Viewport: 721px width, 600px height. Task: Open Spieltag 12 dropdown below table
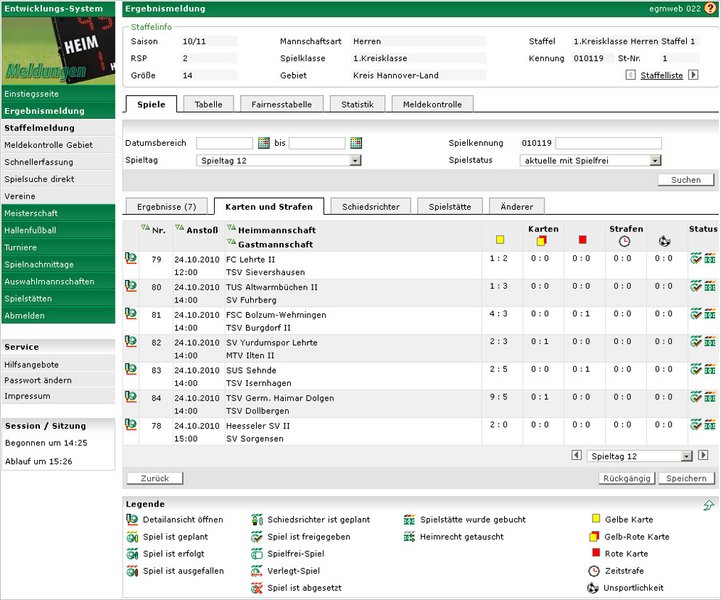pyautogui.click(x=687, y=456)
